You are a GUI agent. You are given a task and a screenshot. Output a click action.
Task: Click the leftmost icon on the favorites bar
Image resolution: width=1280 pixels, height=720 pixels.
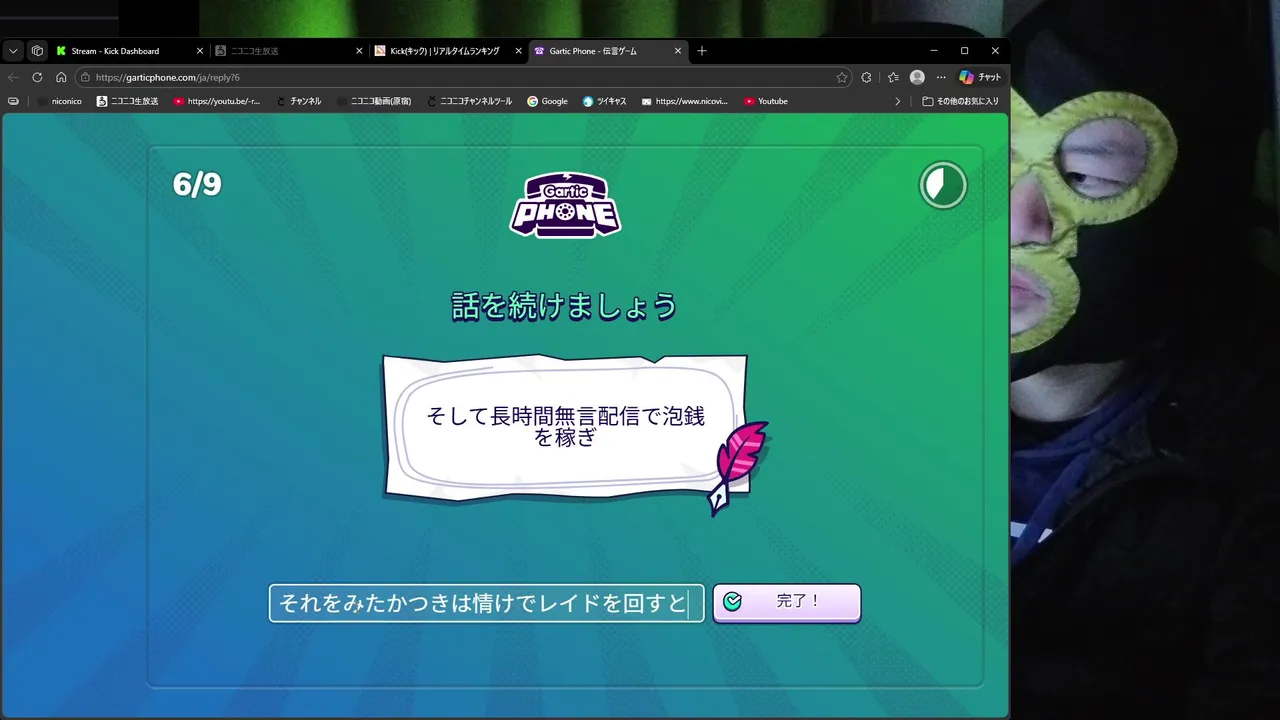coord(13,101)
